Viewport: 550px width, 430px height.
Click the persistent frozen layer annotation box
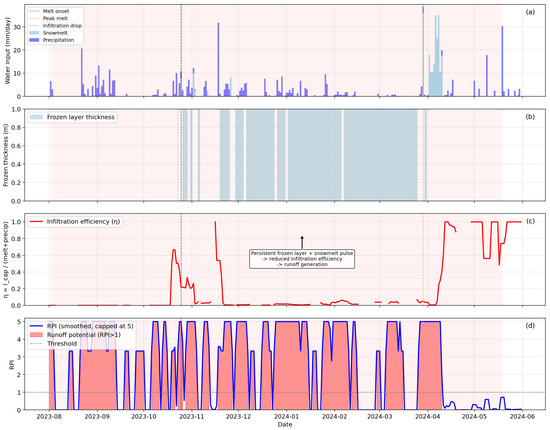(x=302, y=259)
